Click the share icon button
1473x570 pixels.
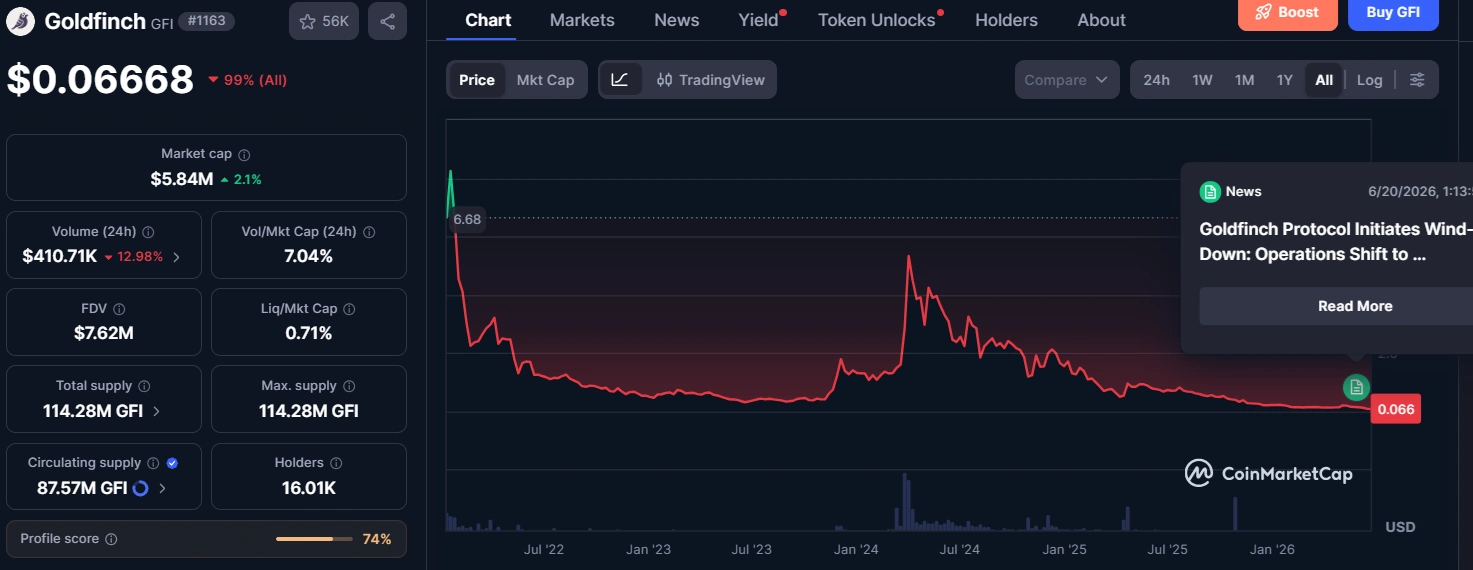click(387, 21)
